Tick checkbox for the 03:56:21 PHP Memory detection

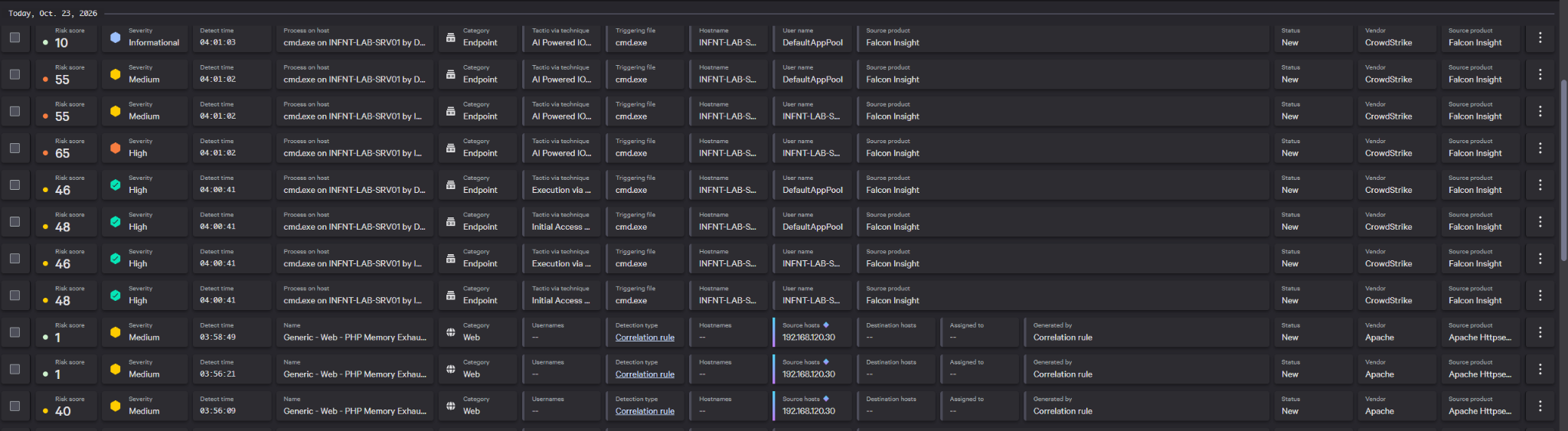coord(15,369)
